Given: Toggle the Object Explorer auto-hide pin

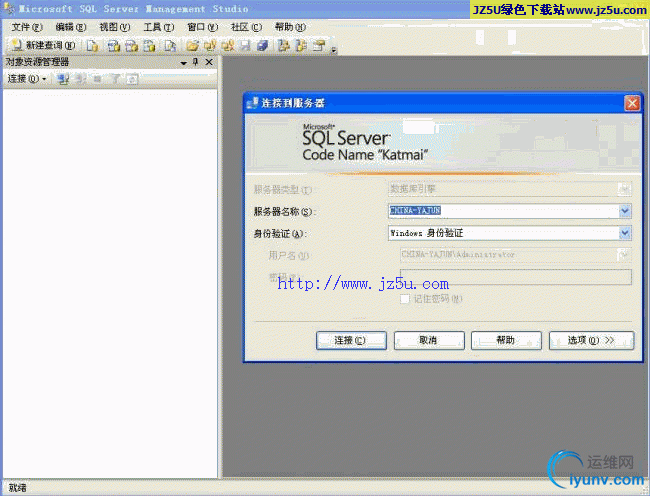Looking at the screenshot, I should [x=196, y=62].
